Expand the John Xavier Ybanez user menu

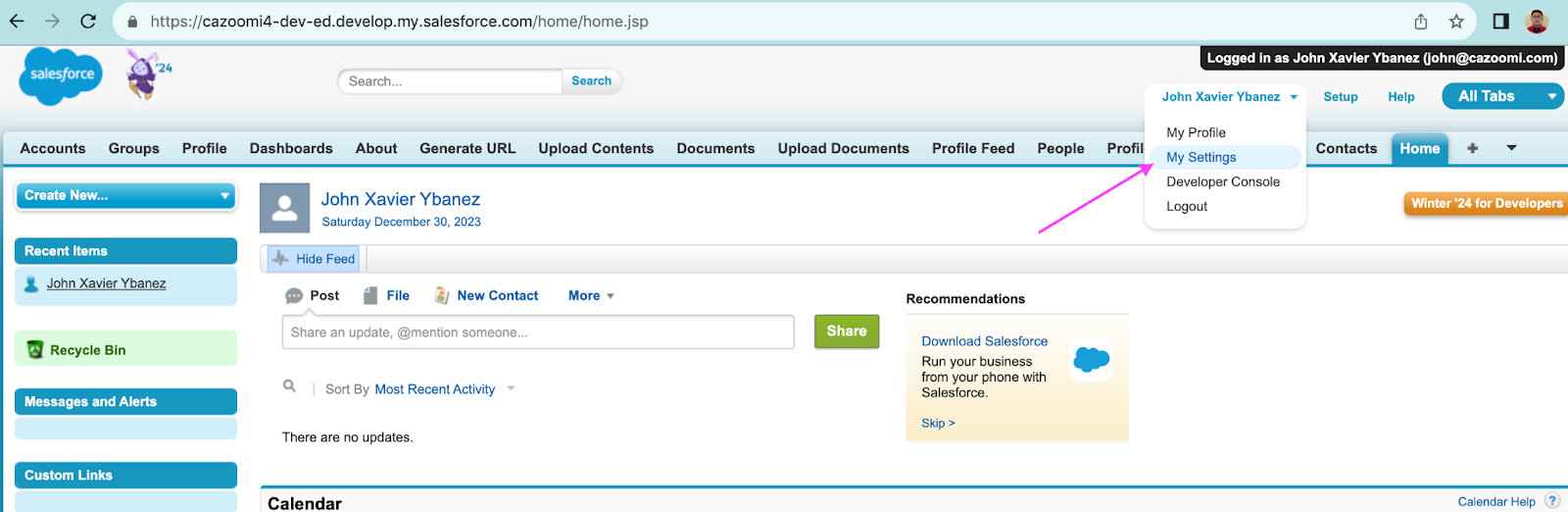coord(1294,97)
